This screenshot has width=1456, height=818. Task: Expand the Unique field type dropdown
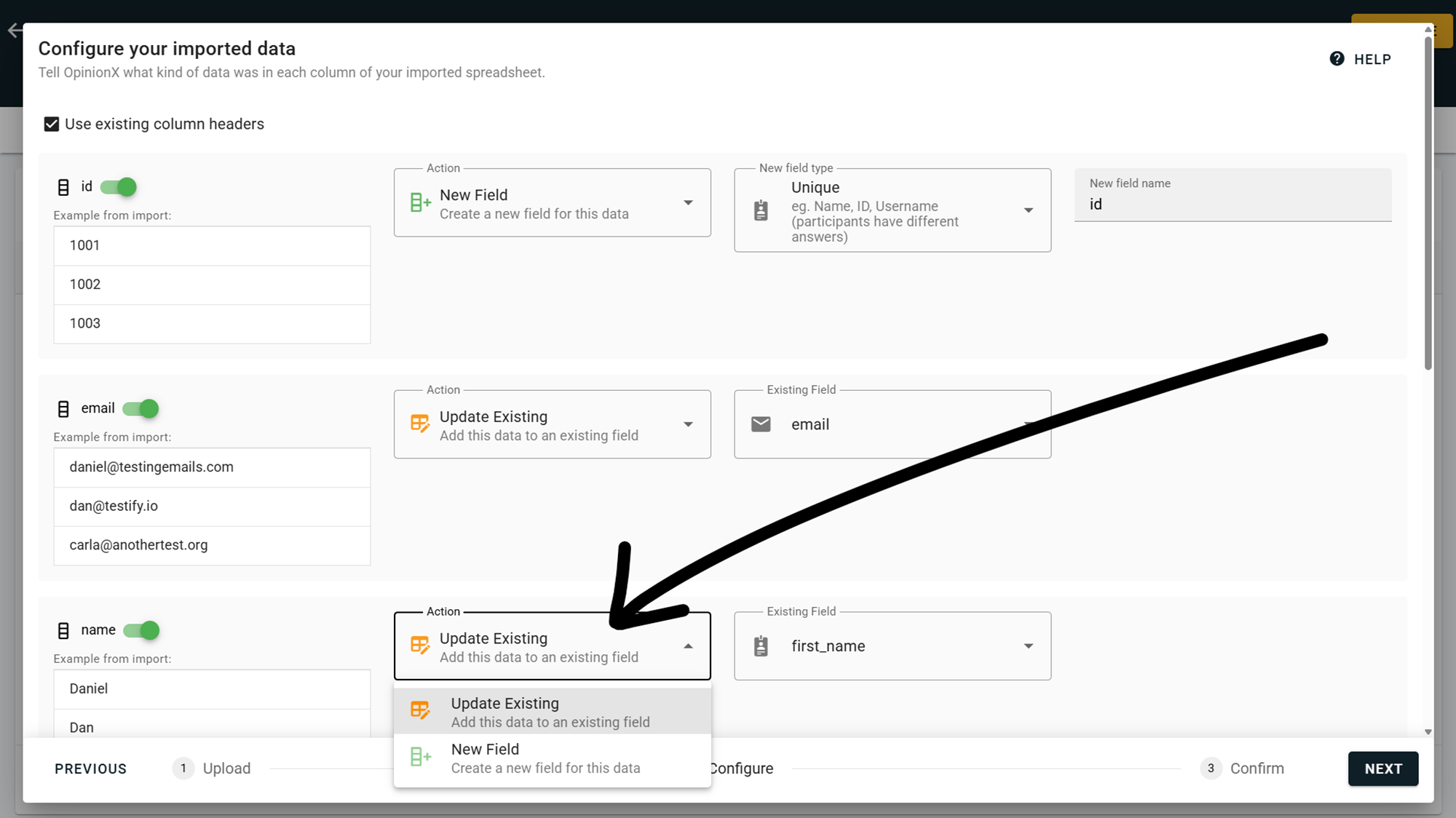pyautogui.click(x=892, y=210)
